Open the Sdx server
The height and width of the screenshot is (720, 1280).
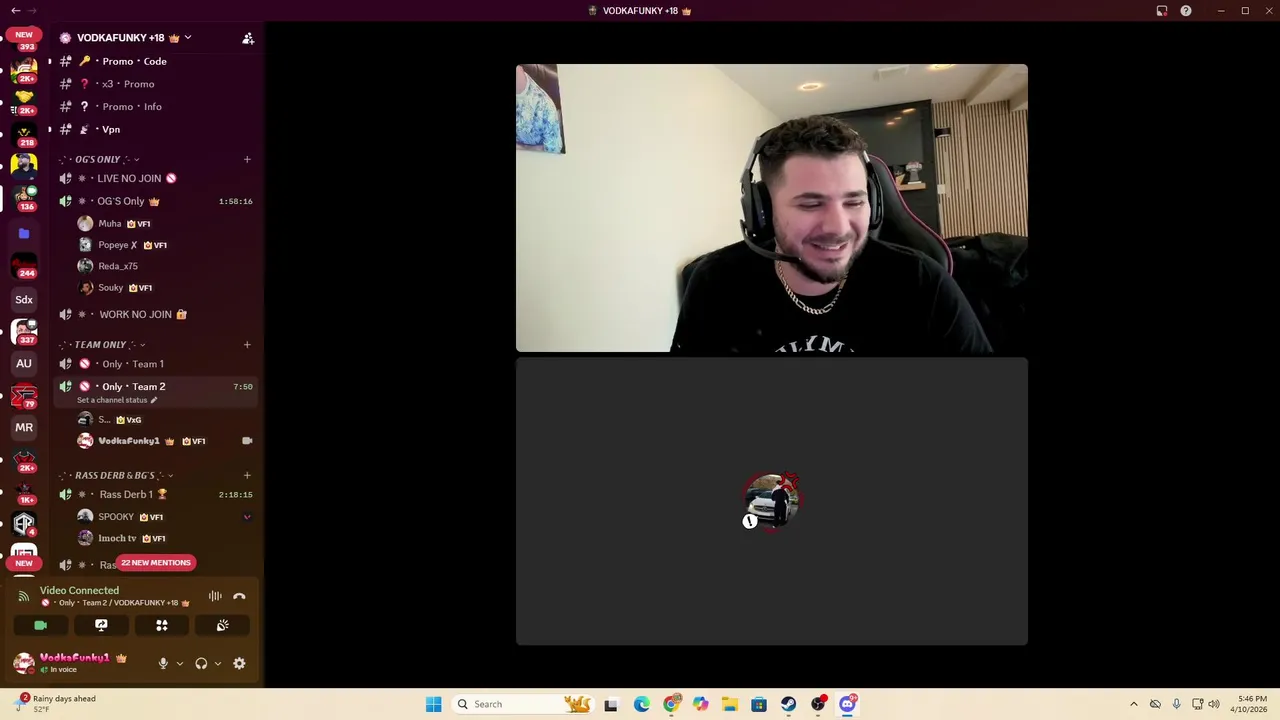tap(24, 299)
